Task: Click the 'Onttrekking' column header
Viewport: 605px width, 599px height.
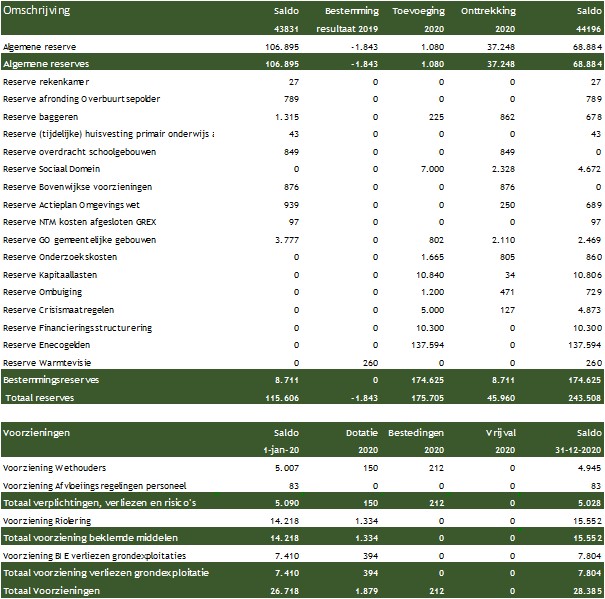Action: coord(489,11)
